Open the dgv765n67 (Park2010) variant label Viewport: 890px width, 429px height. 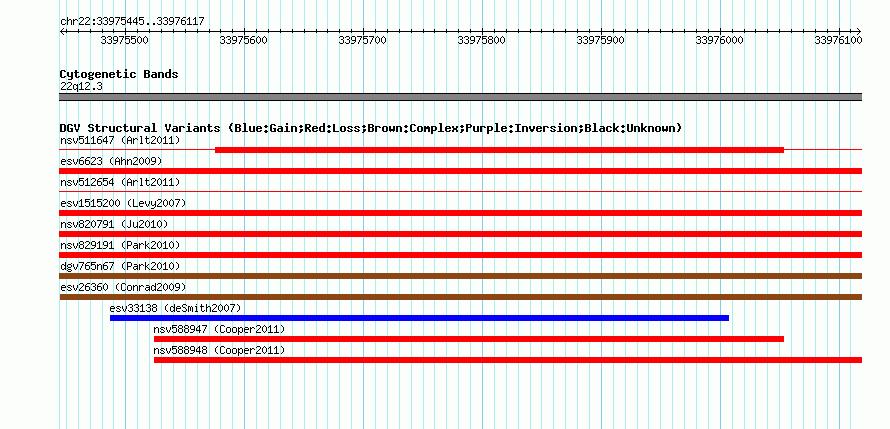(120, 266)
